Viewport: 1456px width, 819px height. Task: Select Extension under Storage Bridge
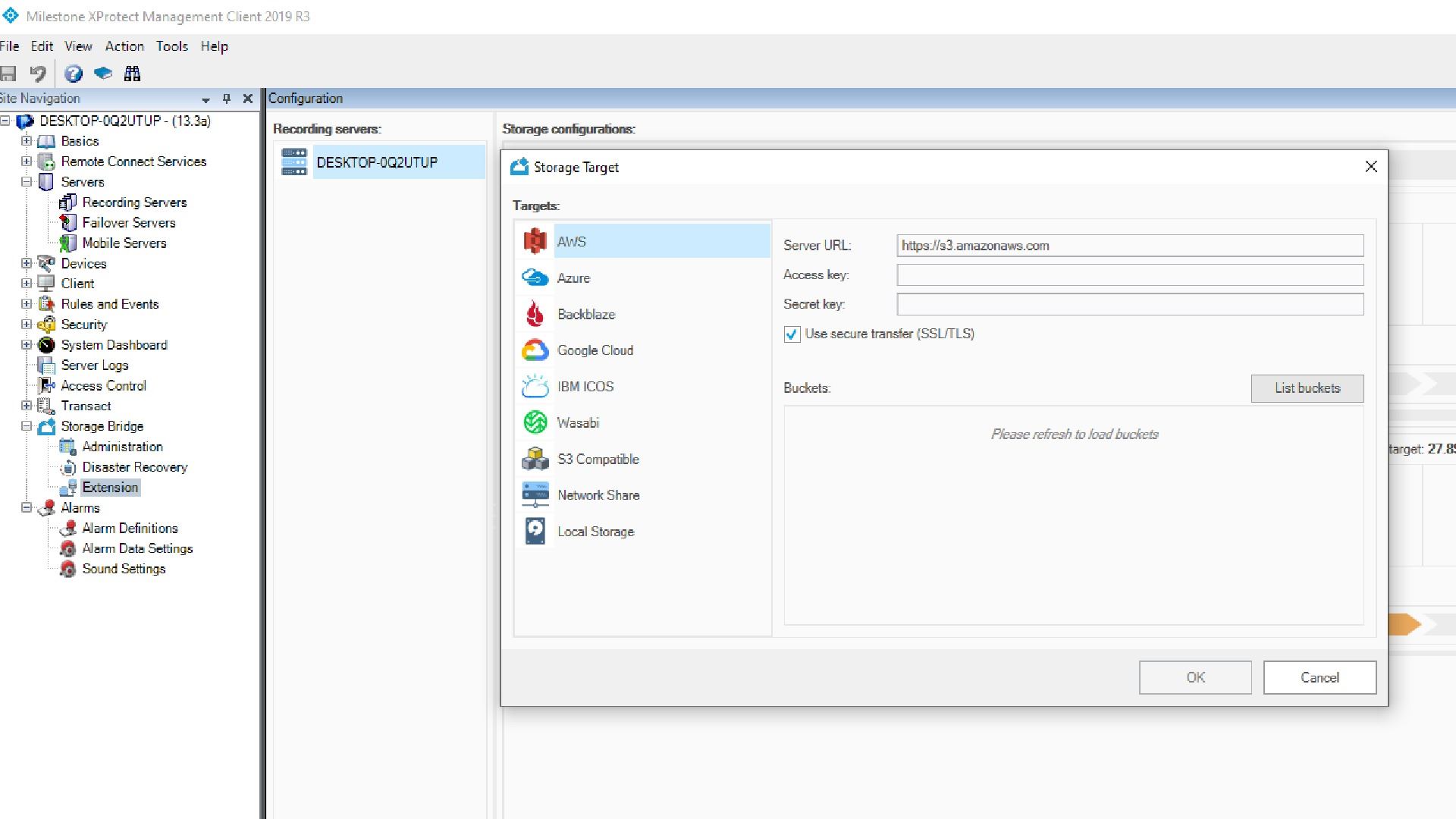(x=110, y=488)
